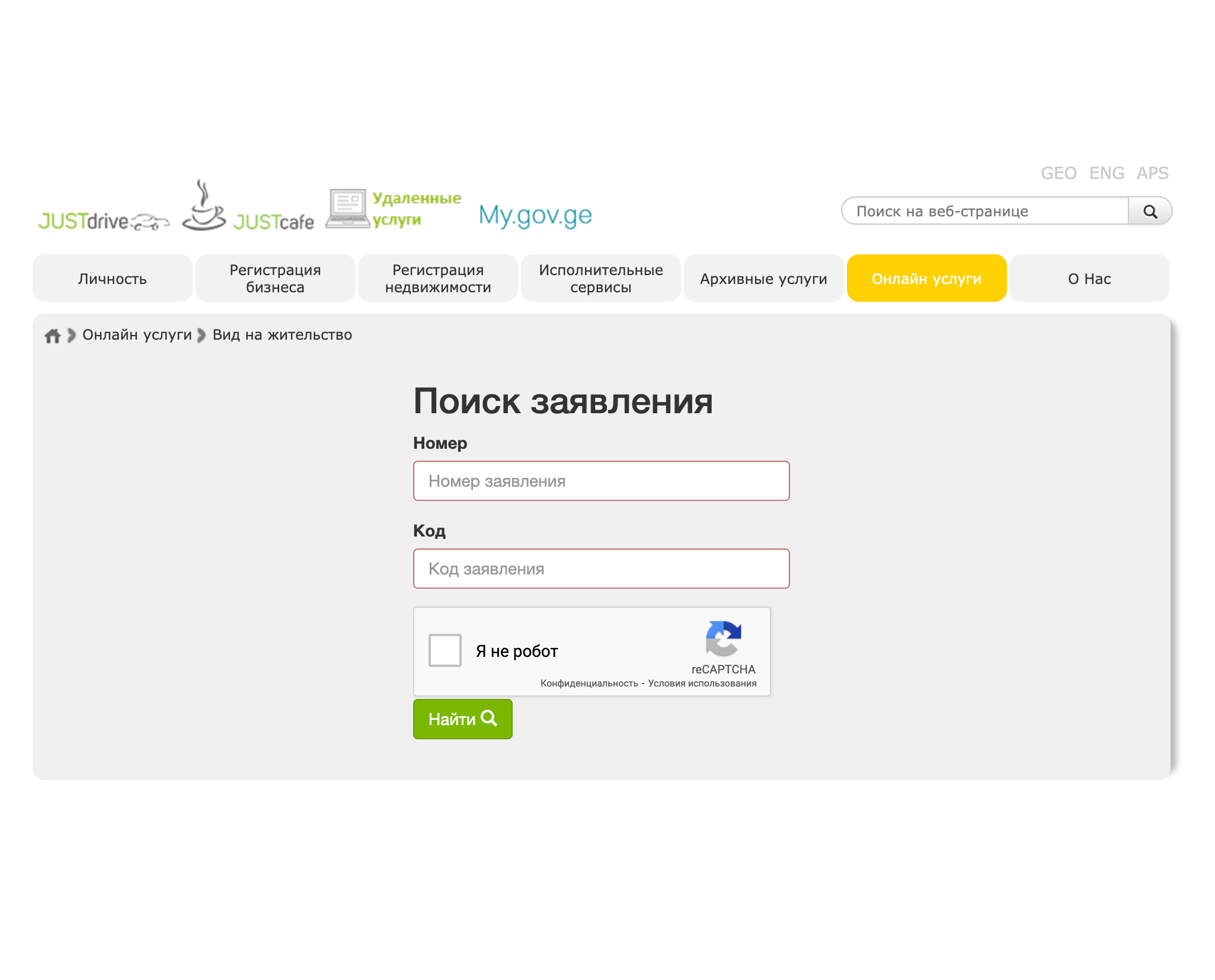Viewport: 1215px width, 980px height.
Task: Check the 'Я не робот' checkbox
Action: 445,650
